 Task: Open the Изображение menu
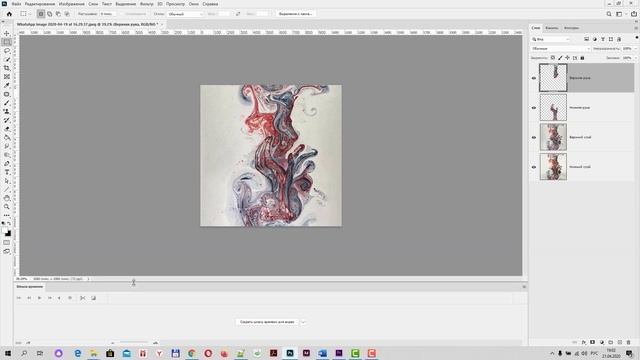71,4
